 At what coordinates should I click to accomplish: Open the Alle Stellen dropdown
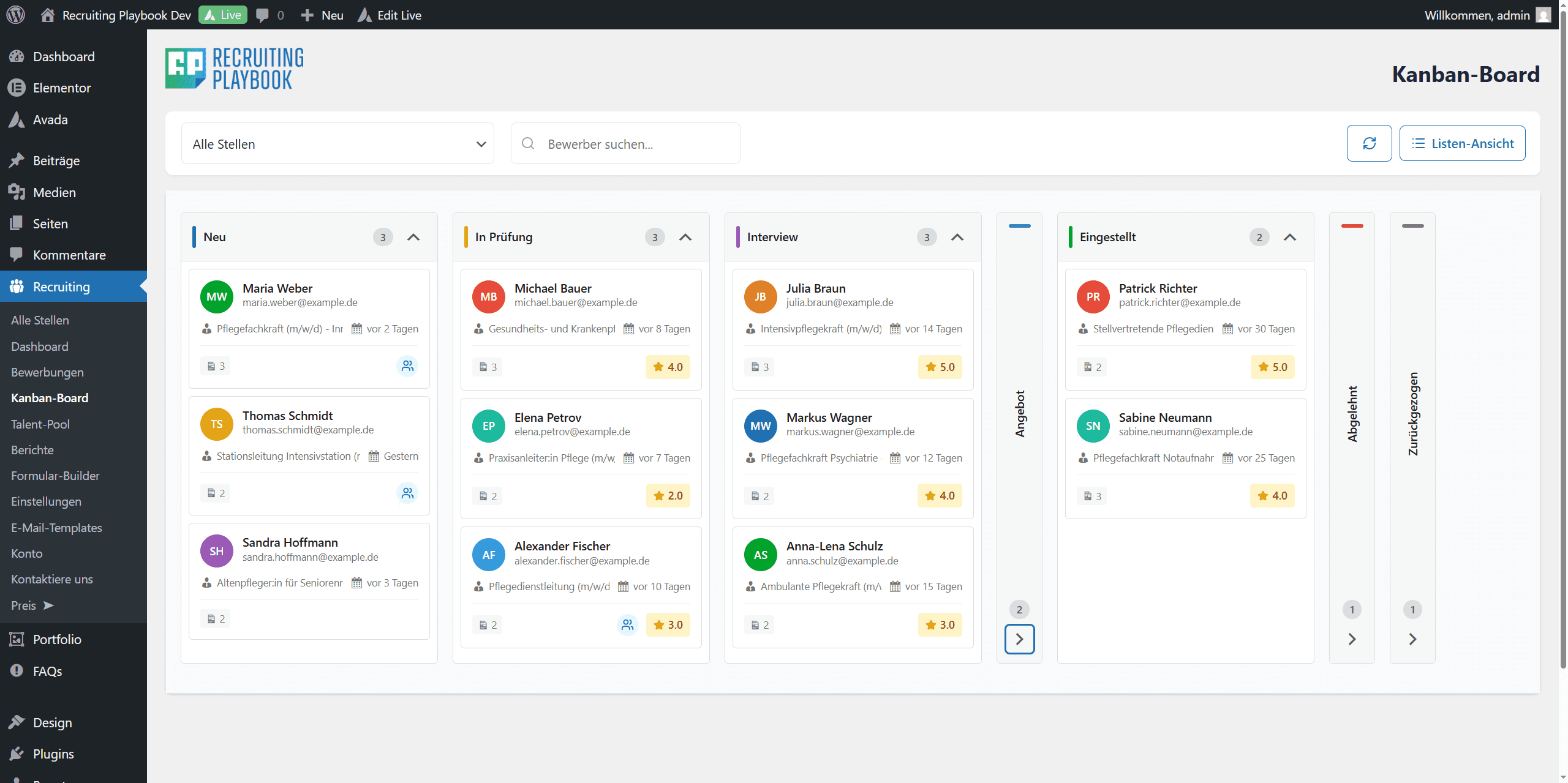[337, 144]
